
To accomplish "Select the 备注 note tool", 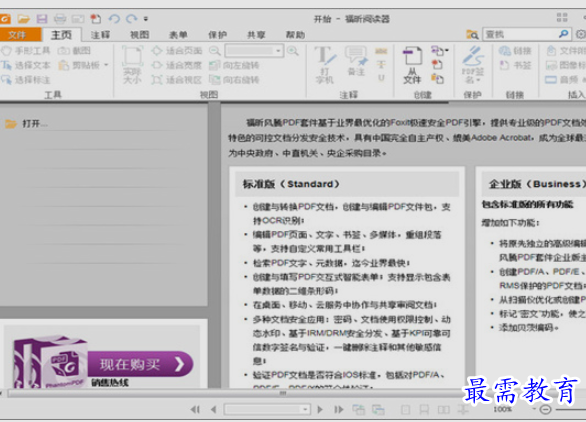I will click(356, 61).
